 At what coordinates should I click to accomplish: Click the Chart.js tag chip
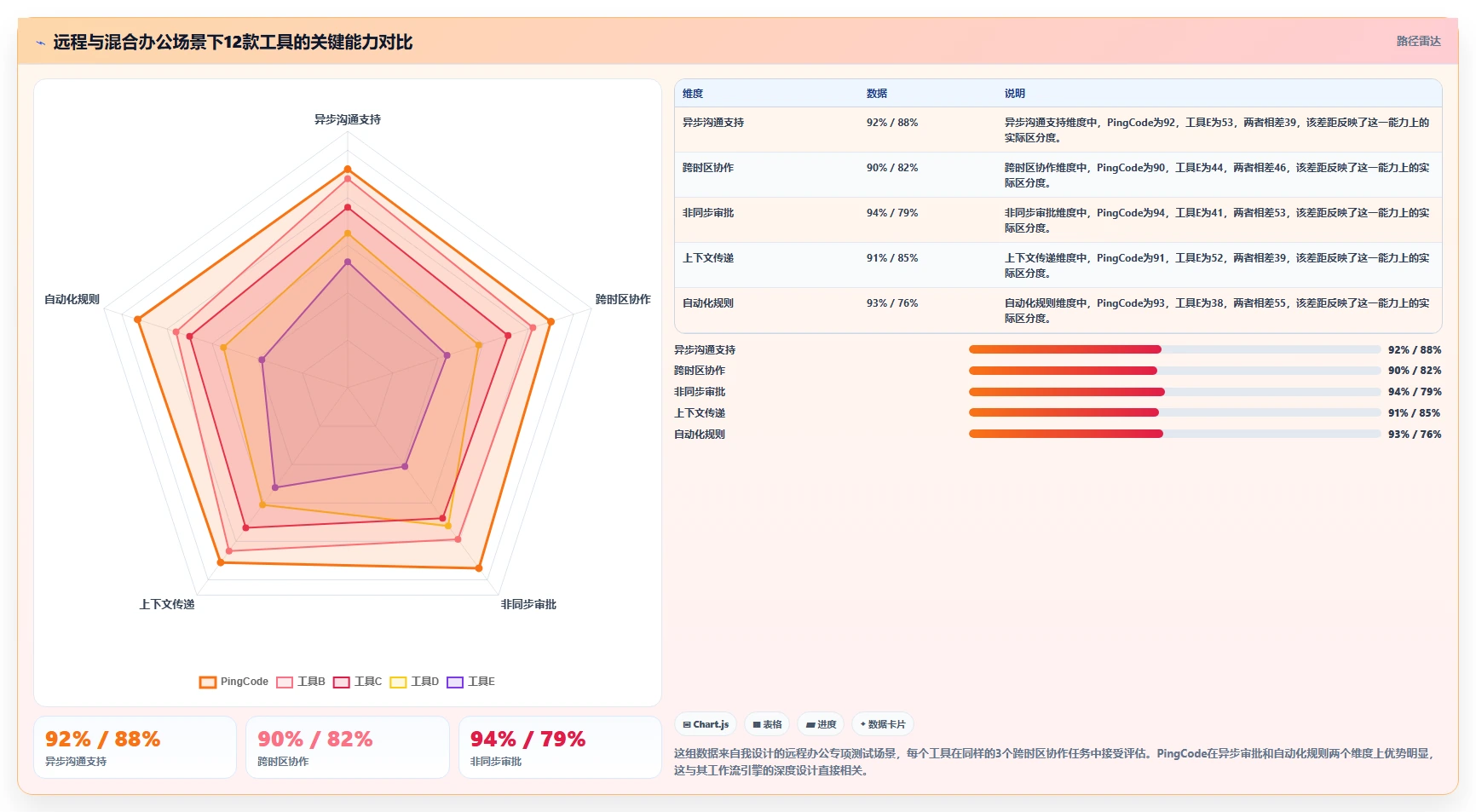(x=706, y=724)
